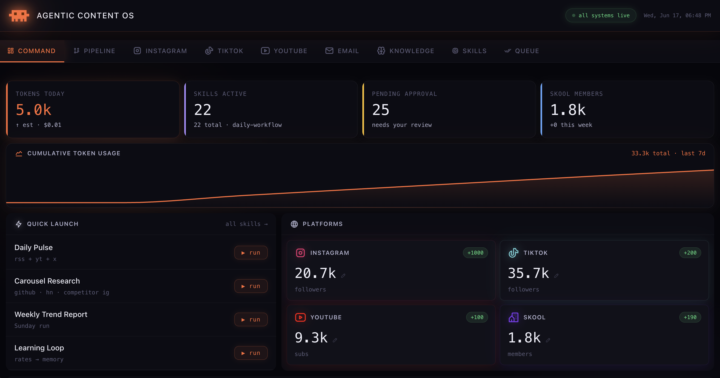The height and width of the screenshot is (378, 720).
Task: Open the Tokens Today stat card
Action: tap(93, 109)
